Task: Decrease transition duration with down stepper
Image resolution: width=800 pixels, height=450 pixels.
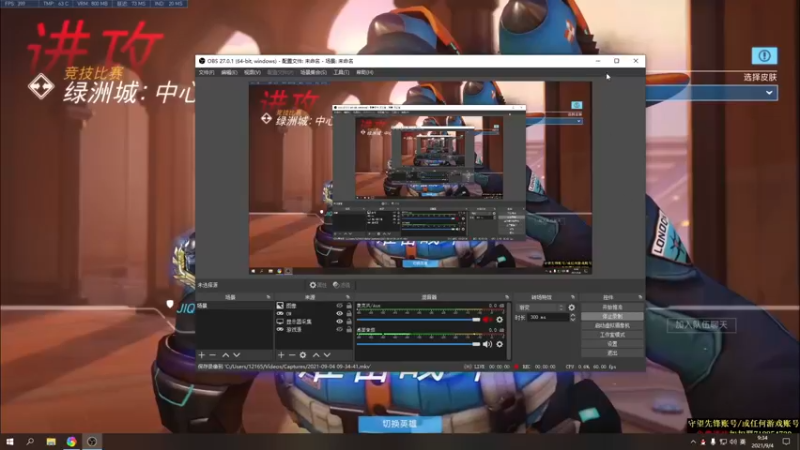Action: coord(572,319)
